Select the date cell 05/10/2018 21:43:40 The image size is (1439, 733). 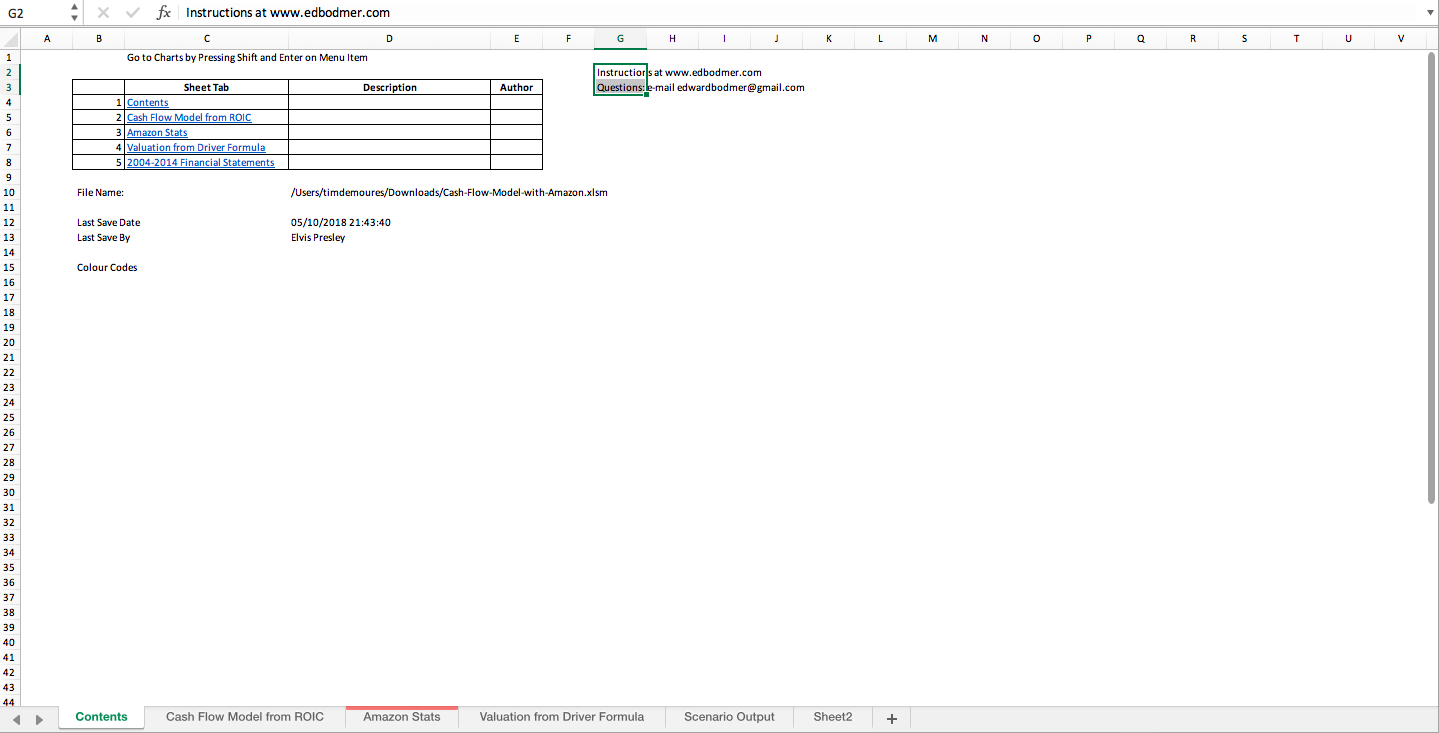click(x=389, y=223)
